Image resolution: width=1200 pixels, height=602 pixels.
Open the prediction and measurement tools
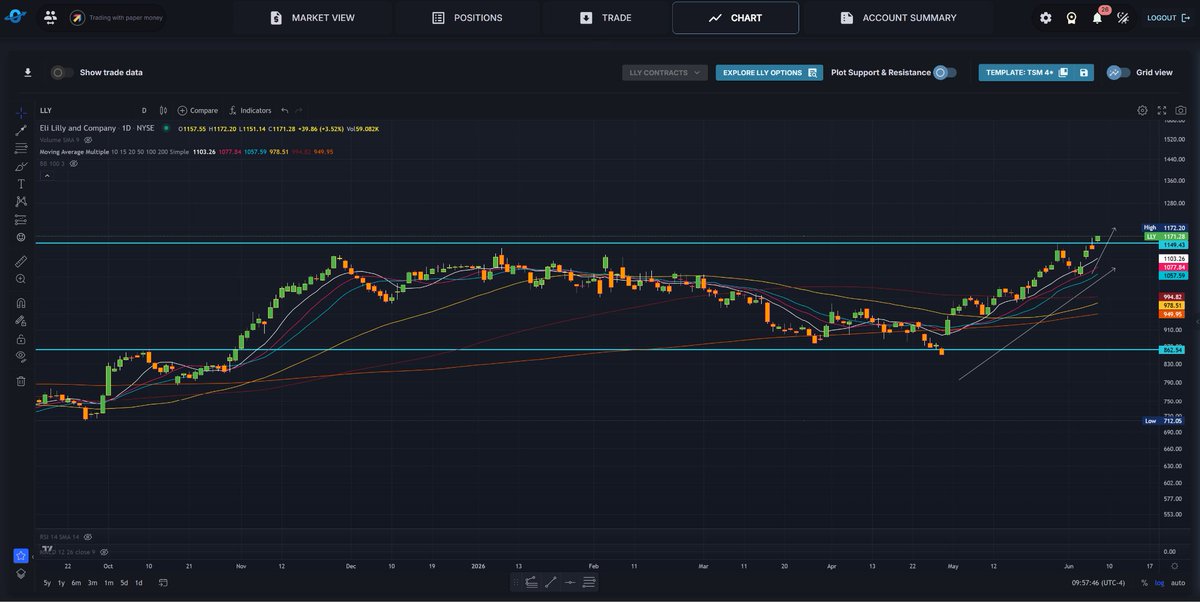[x=21, y=219]
